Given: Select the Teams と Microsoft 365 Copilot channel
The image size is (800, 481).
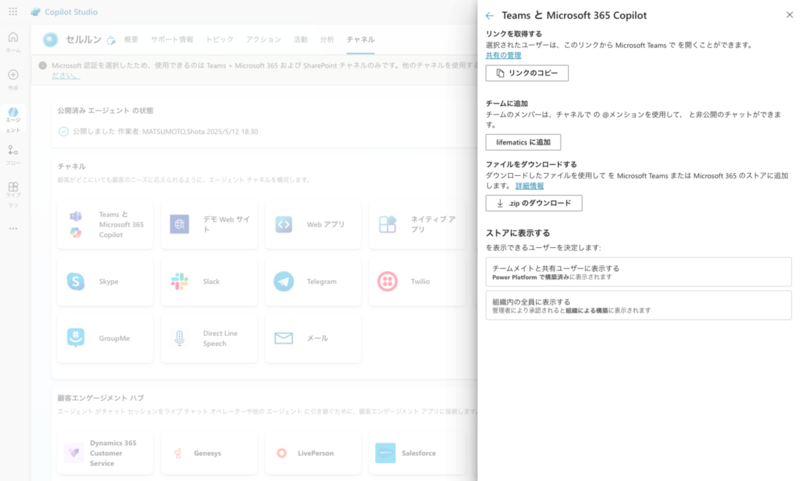Looking at the screenshot, I should click(105, 224).
